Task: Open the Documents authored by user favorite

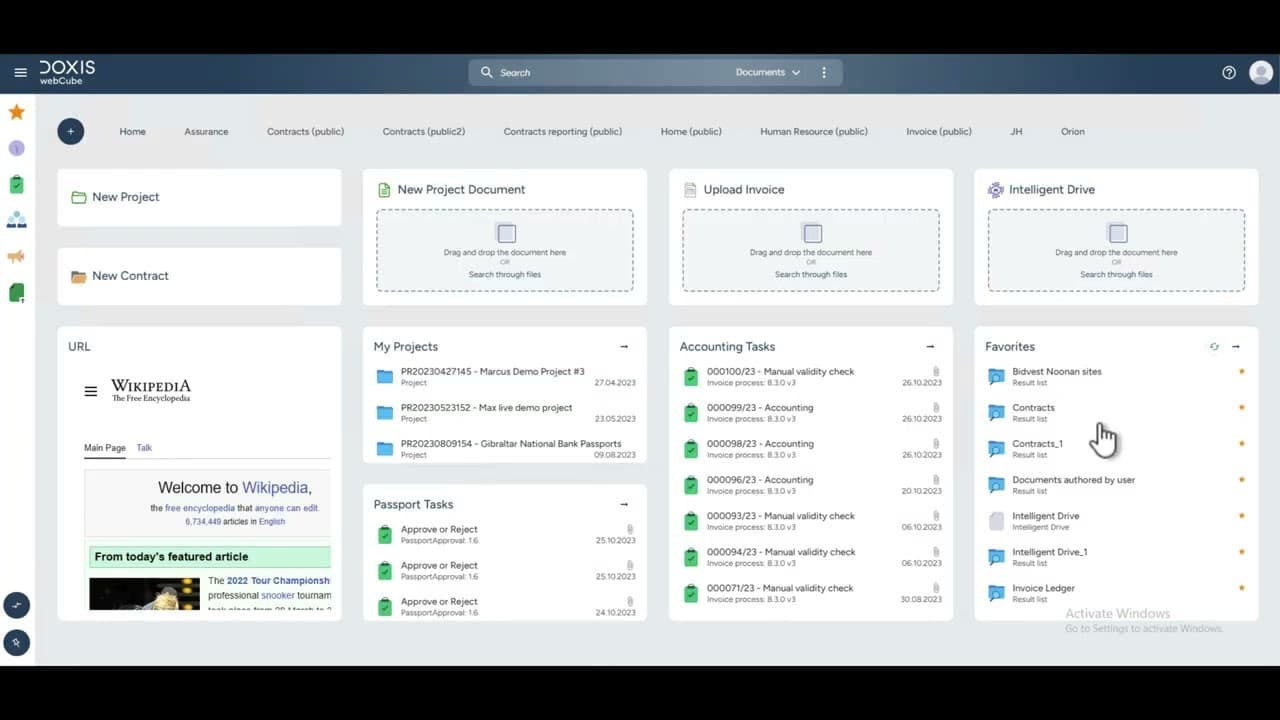Action: point(1116,484)
